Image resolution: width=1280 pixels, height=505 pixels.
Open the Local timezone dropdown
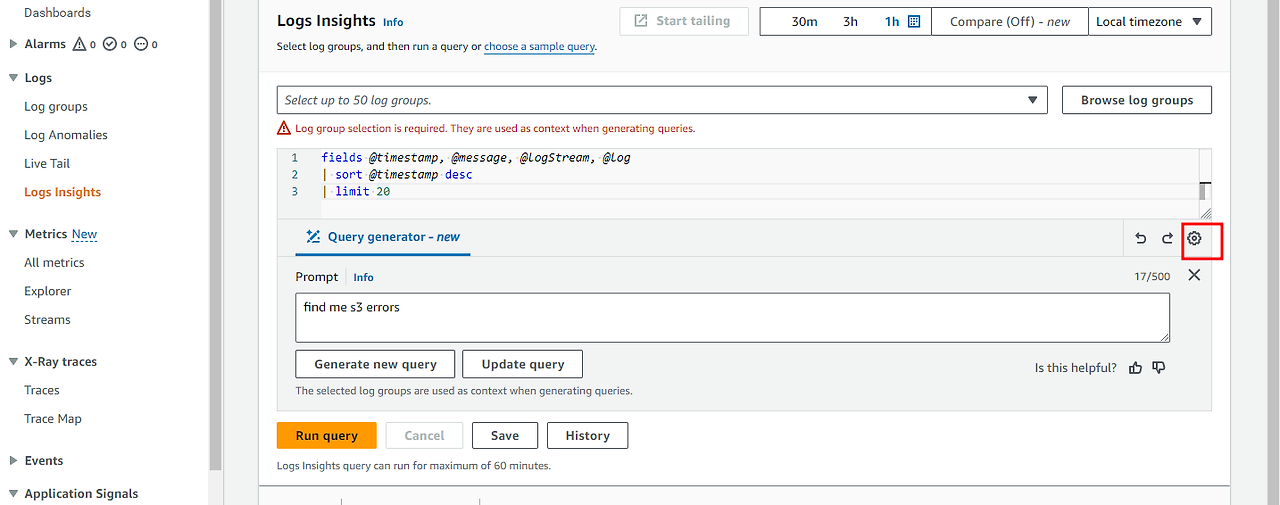1149,21
